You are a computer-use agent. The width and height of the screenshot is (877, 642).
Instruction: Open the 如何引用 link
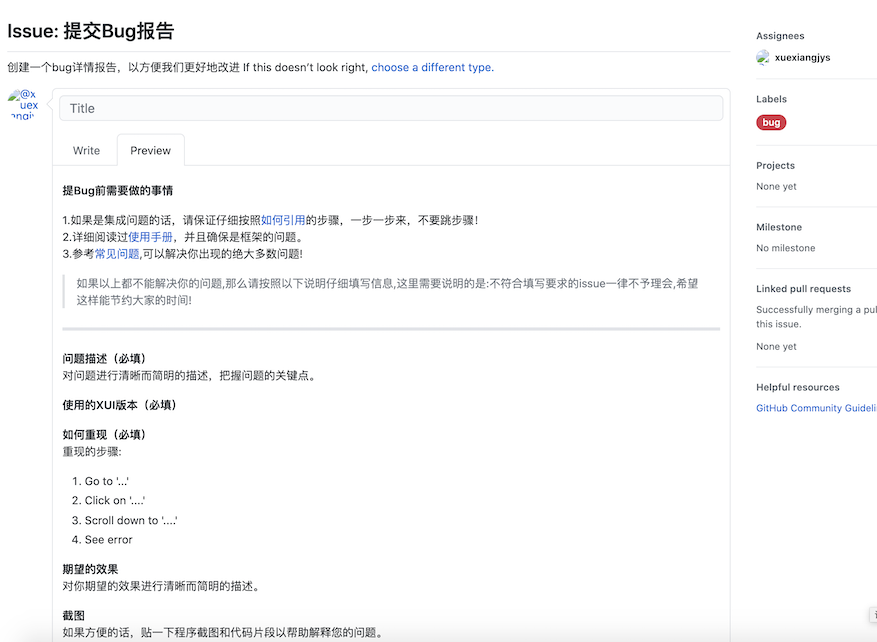(x=283, y=220)
